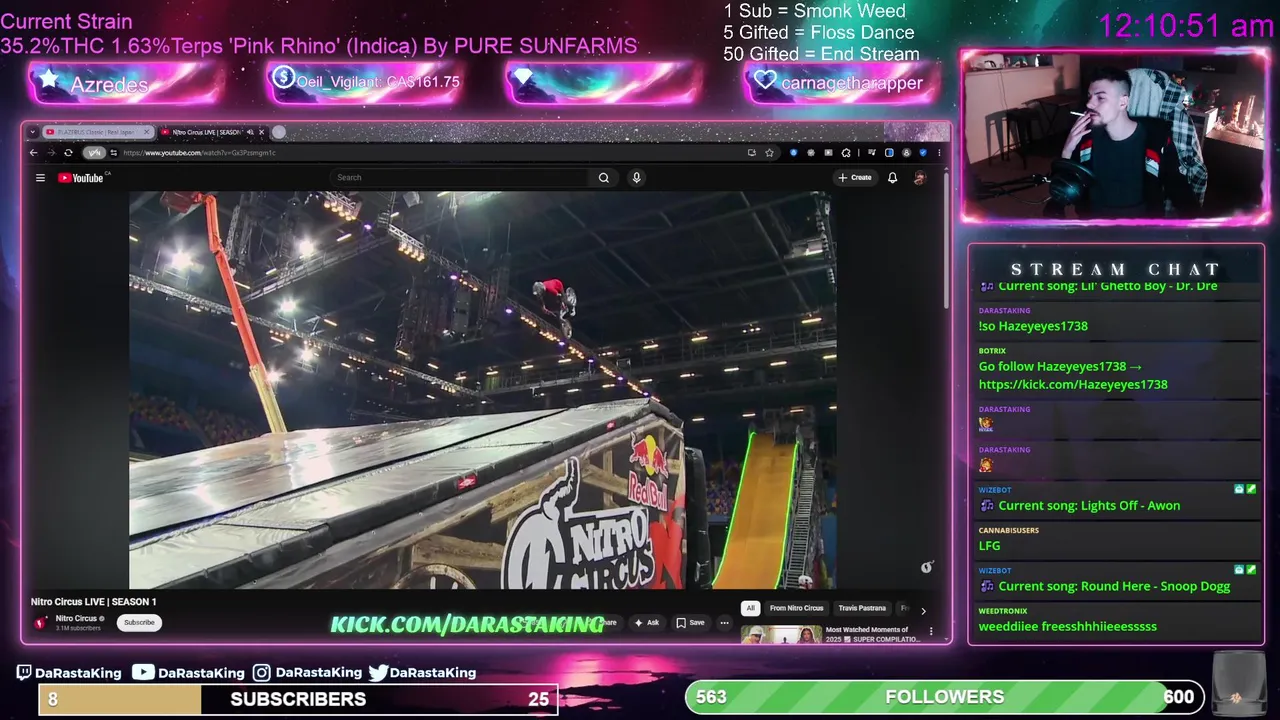The height and width of the screenshot is (720, 1280).
Task: Click the YouTube logo
Action: [x=81, y=178]
